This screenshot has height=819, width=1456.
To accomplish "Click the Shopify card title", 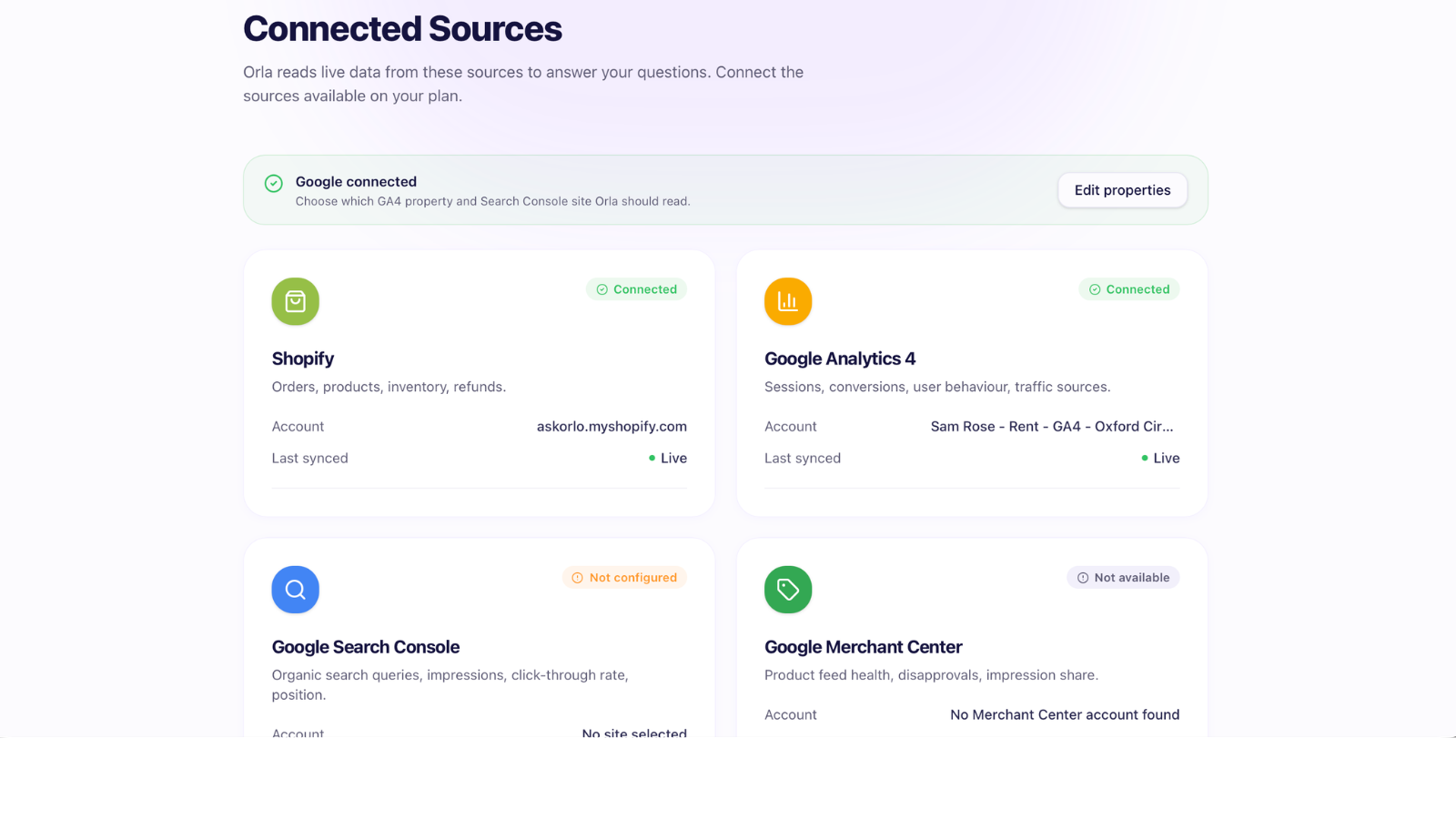I will [303, 359].
